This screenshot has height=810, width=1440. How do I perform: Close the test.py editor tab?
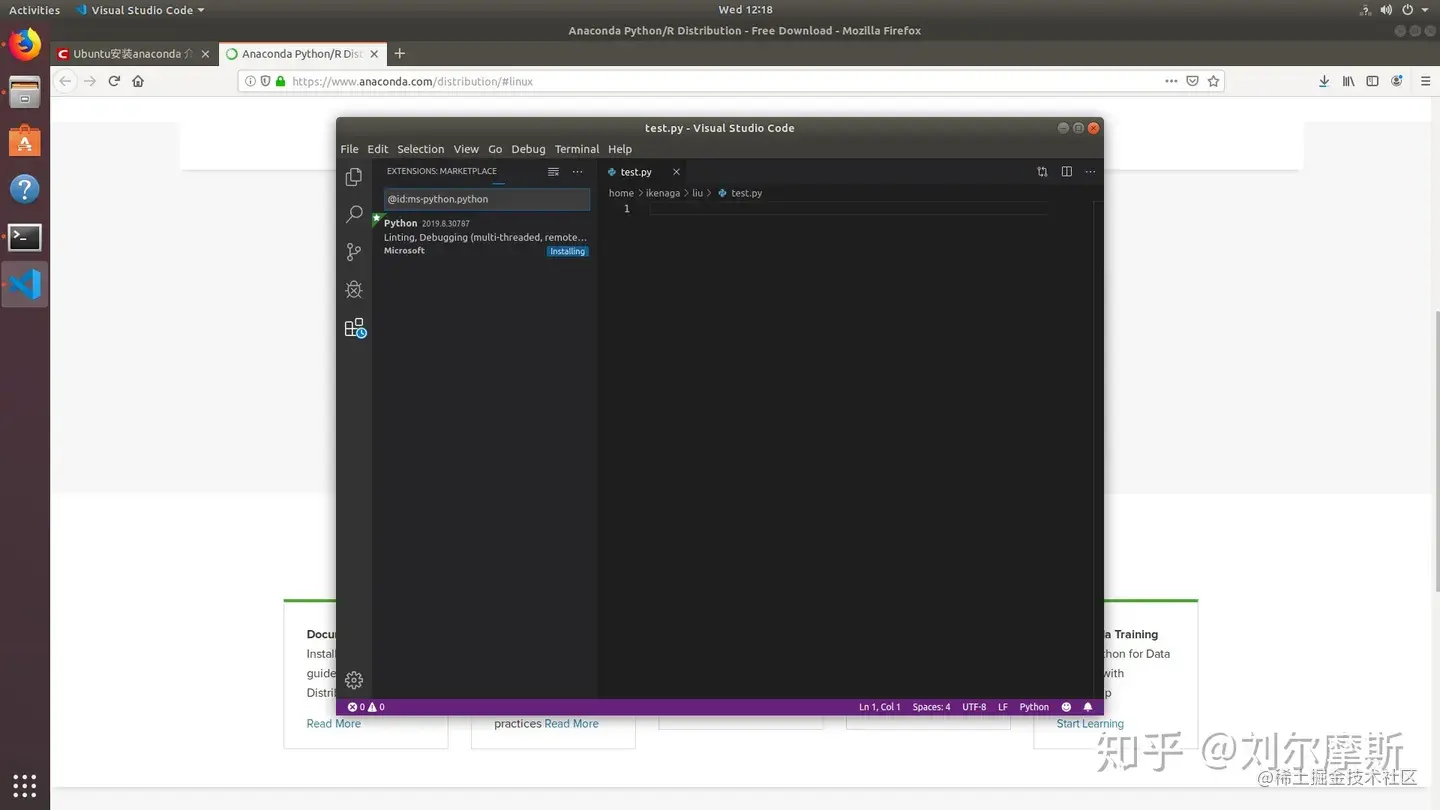[676, 172]
